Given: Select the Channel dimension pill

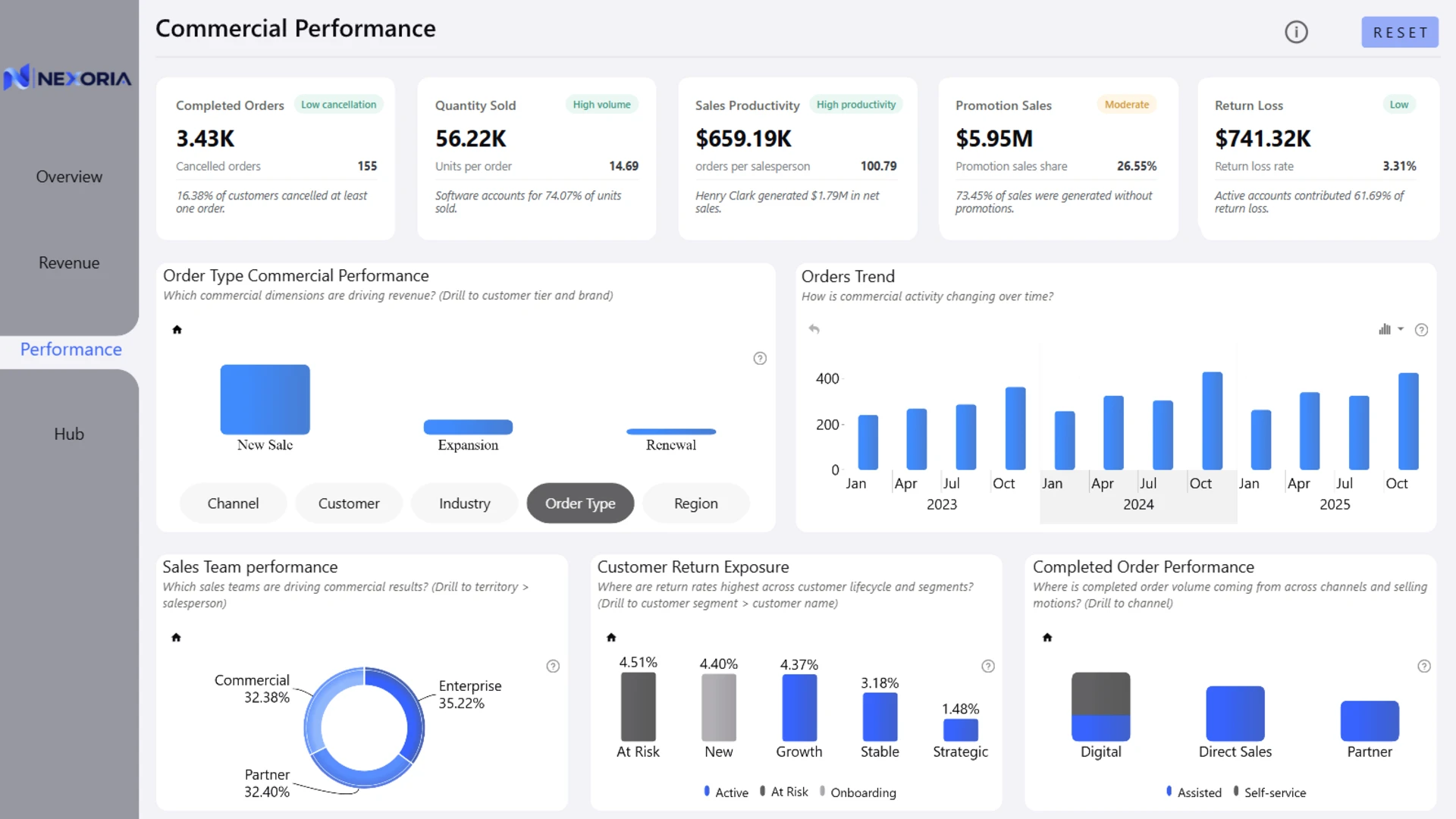Looking at the screenshot, I should pyautogui.click(x=233, y=504).
